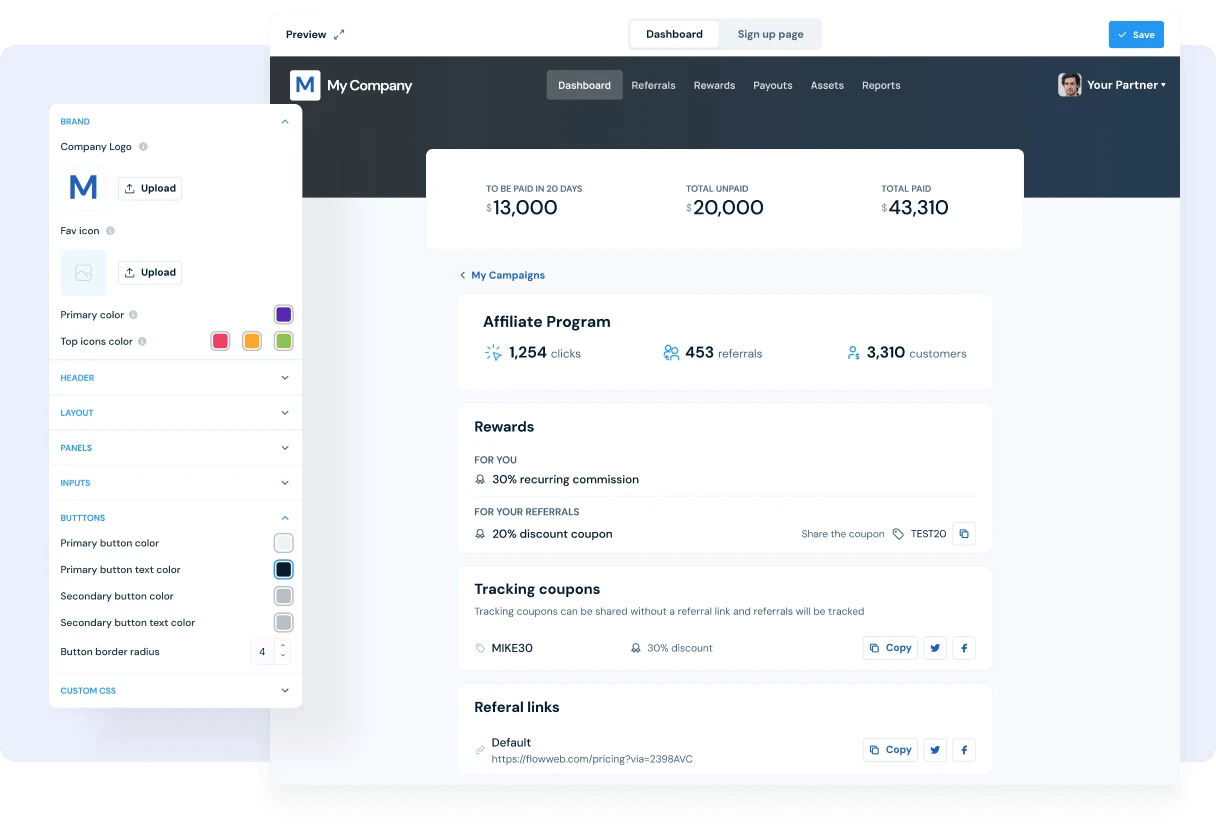1216x832 pixels.
Task: Select the Company Logo M thumbnail
Action: (83, 188)
